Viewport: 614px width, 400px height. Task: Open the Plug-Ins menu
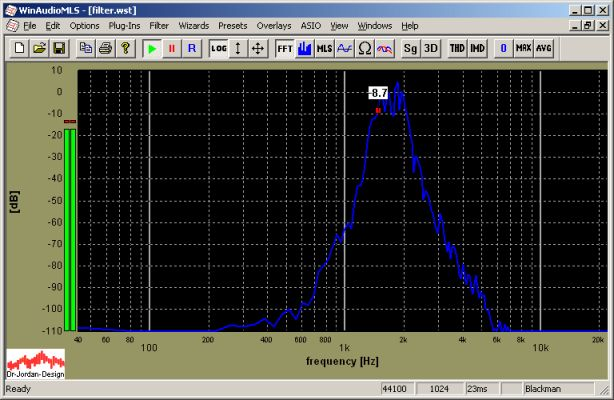[x=124, y=24]
